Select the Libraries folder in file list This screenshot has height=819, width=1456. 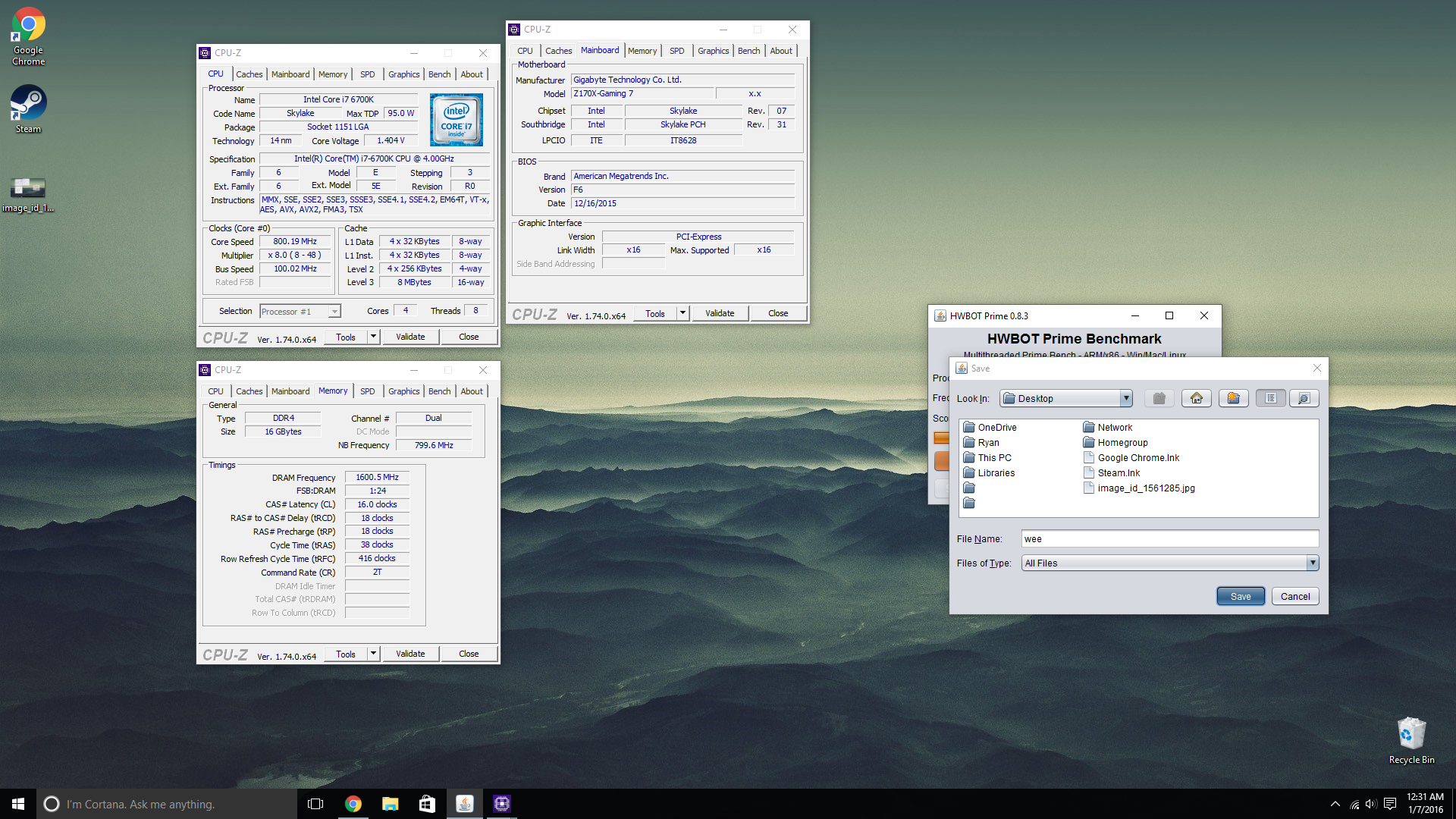tap(989, 473)
